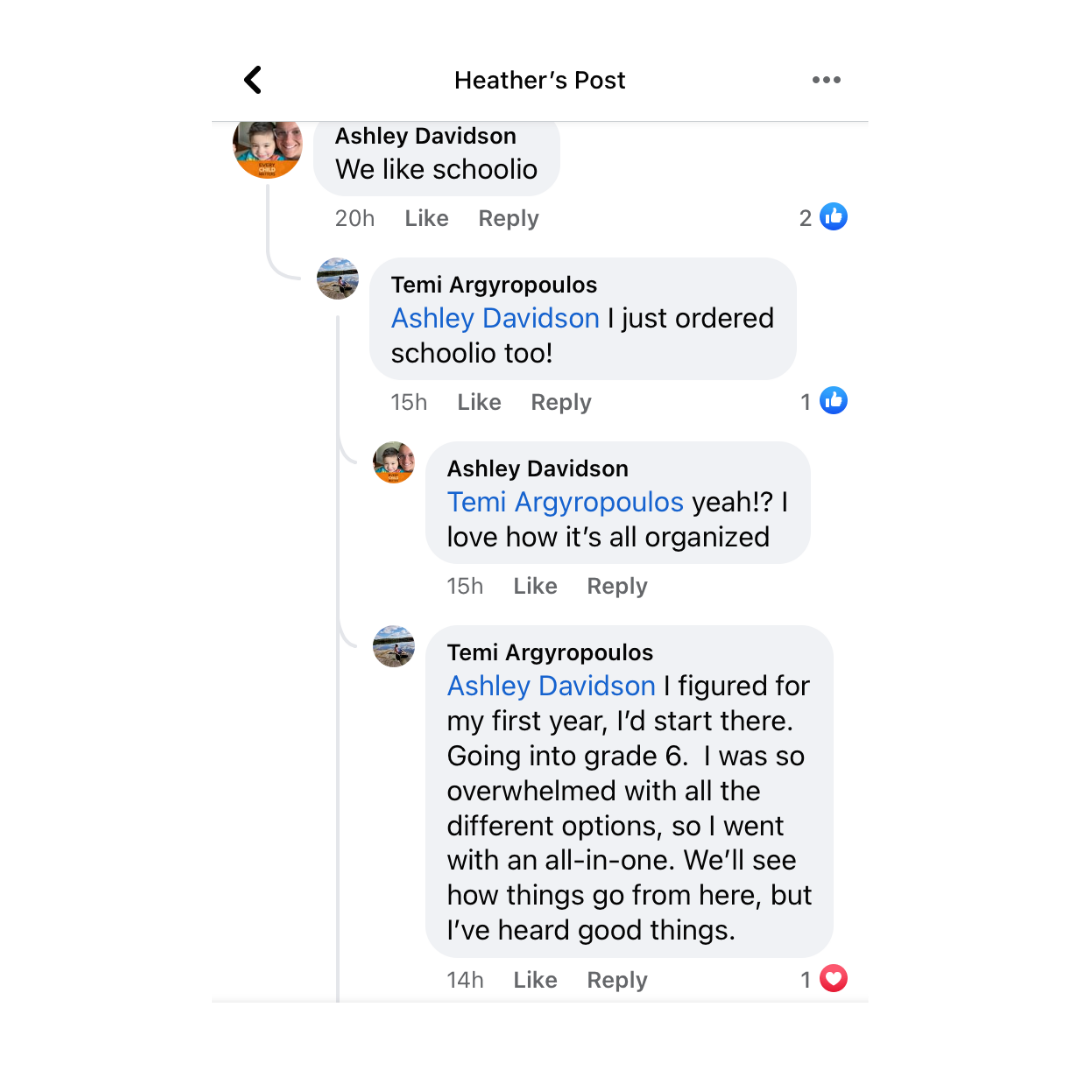Screen dimensions: 1080x1080
Task: Reply to Temi's "just ordered schoolio too" comment
Action: [x=561, y=402]
